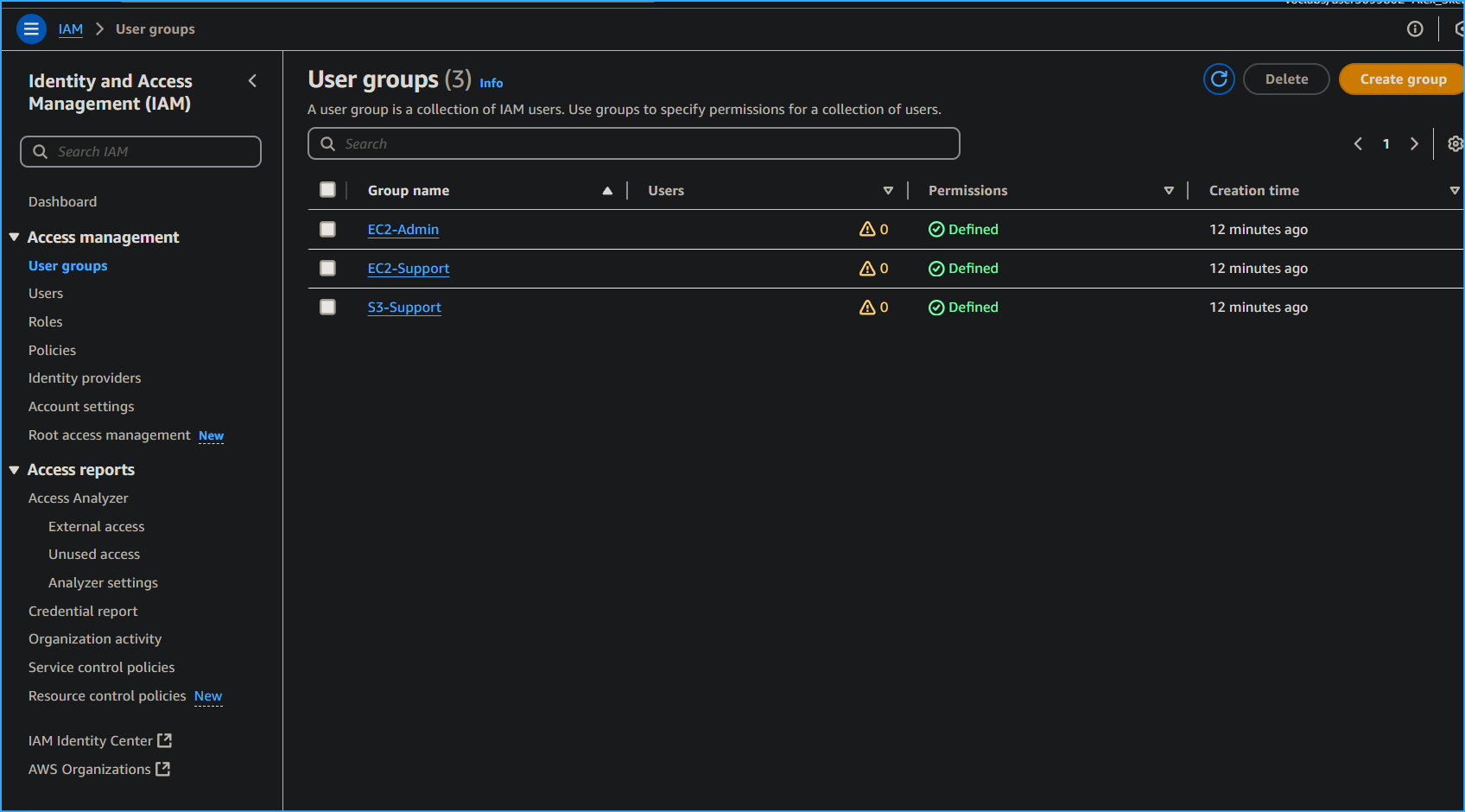Open the navigation hamburger menu
The height and width of the screenshot is (812, 1465).
point(31,29)
